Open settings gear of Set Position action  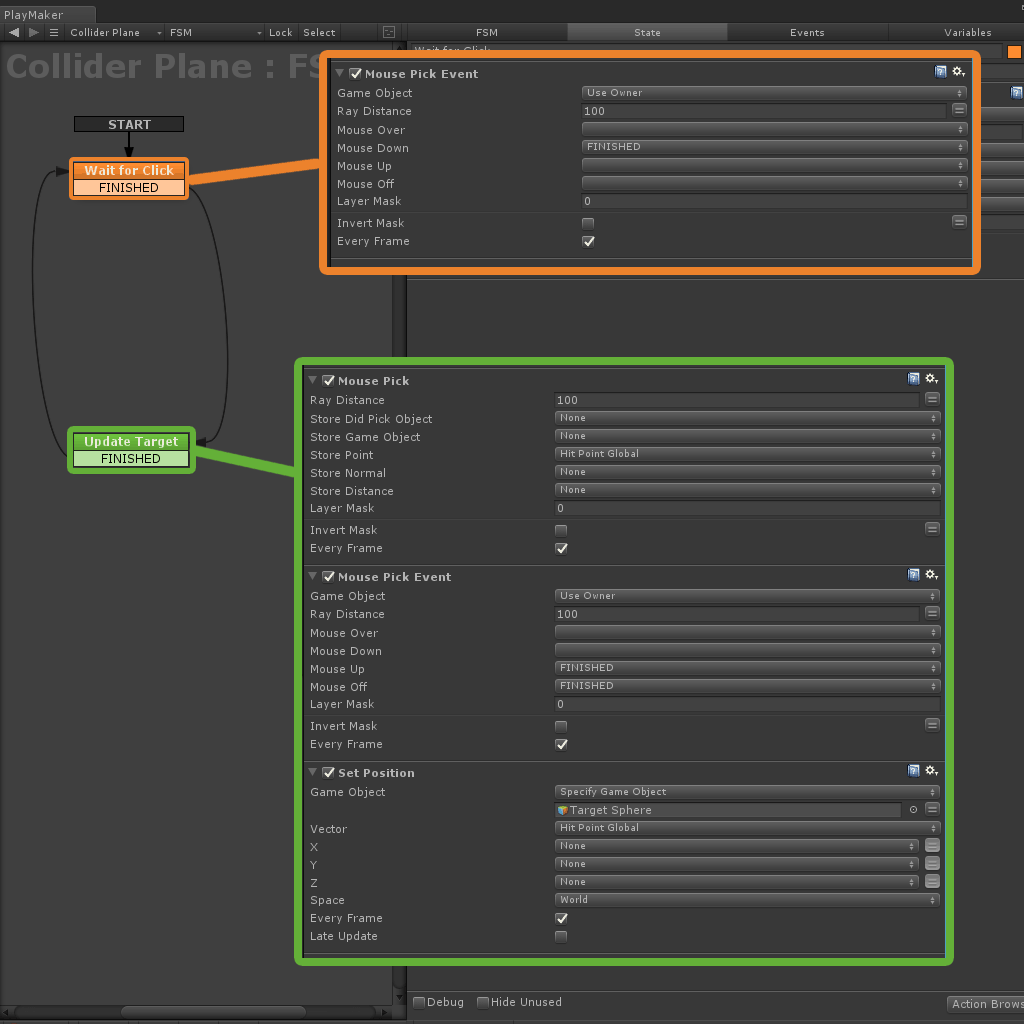click(x=931, y=771)
